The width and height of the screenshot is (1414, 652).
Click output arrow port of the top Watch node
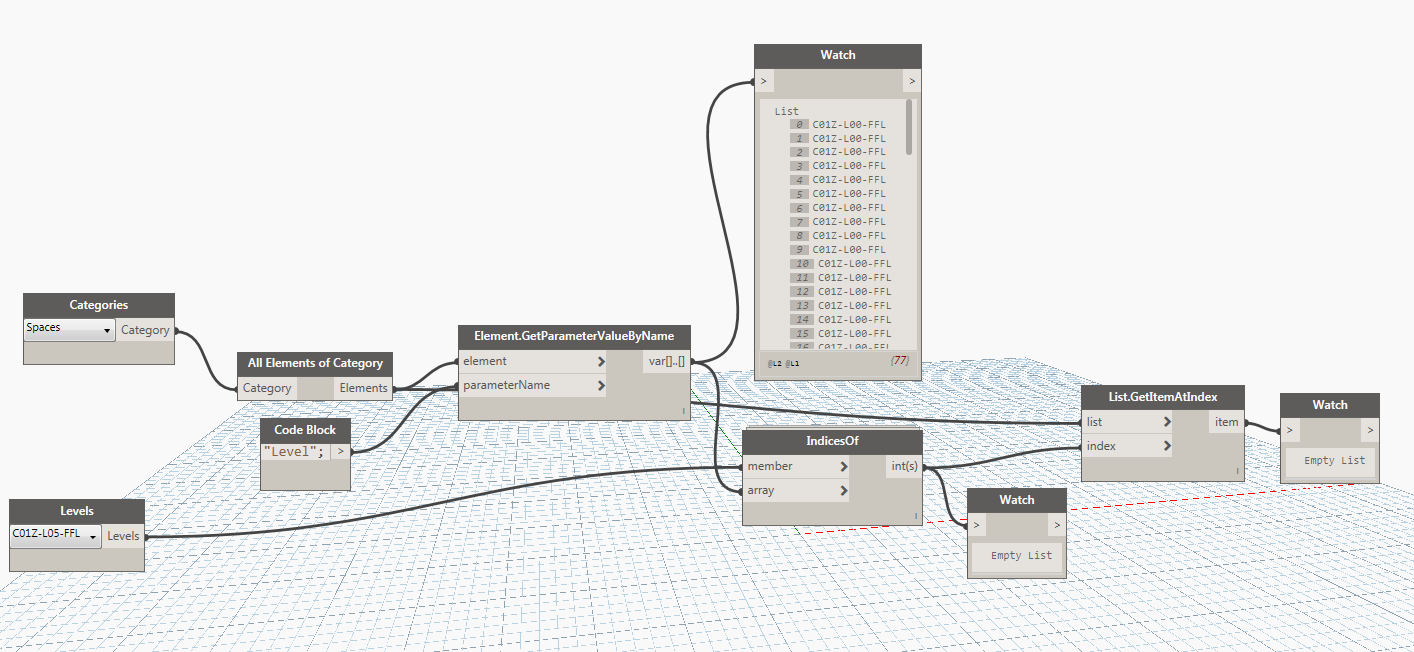[x=912, y=80]
